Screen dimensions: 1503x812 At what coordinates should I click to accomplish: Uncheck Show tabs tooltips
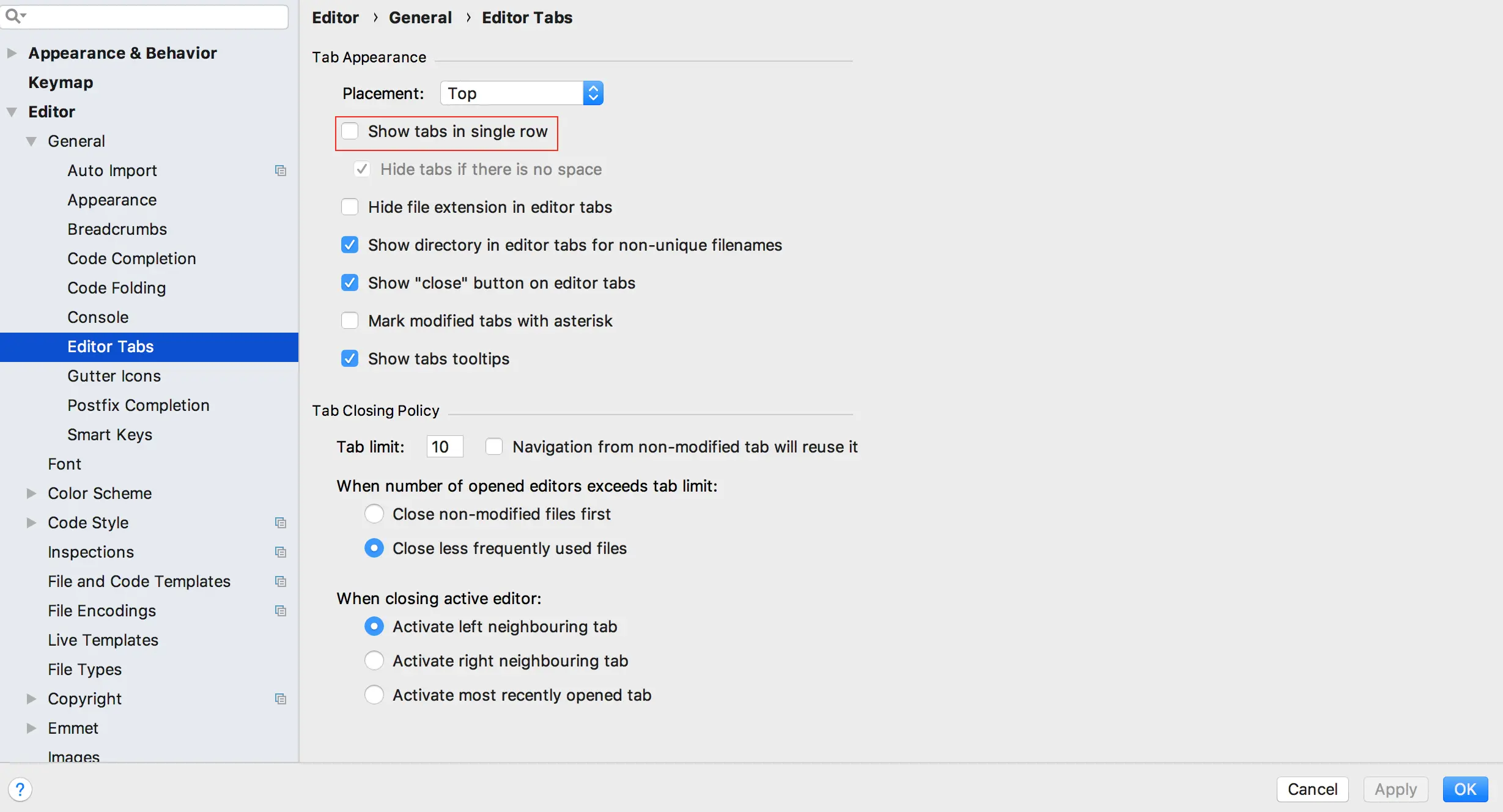(350, 359)
